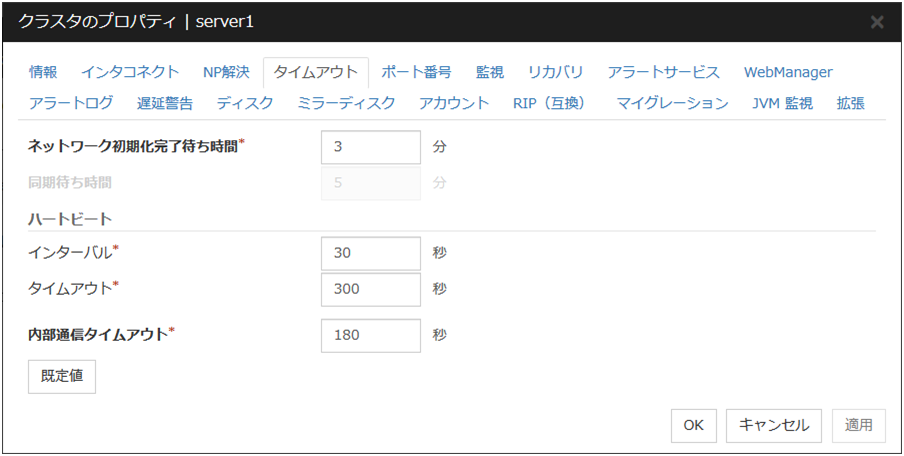This screenshot has height=456, width=904.
Task: Open the アラートサービス tab
Action: [663, 72]
